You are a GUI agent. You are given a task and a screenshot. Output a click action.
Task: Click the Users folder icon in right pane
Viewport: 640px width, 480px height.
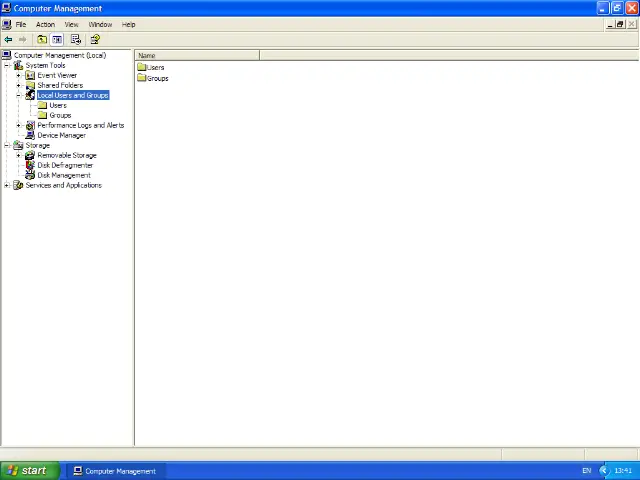pyautogui.click(x=142, y=67)
